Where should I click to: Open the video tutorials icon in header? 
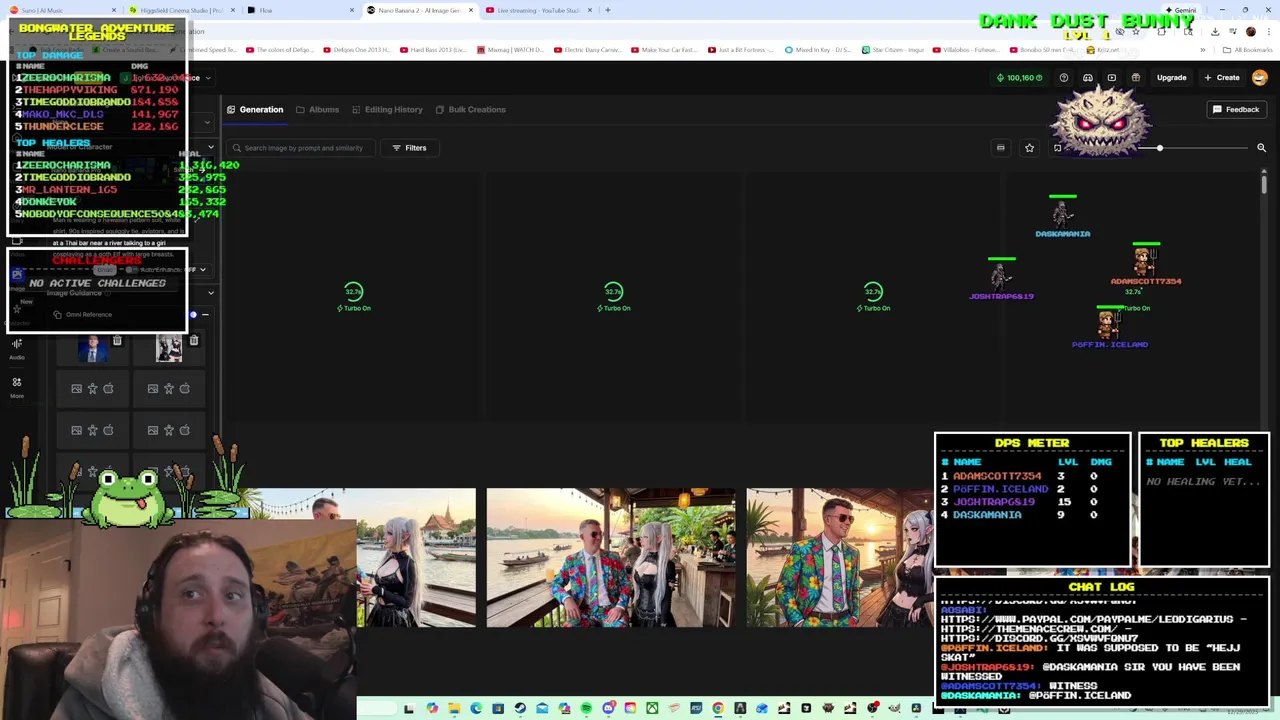(1112, 77)
